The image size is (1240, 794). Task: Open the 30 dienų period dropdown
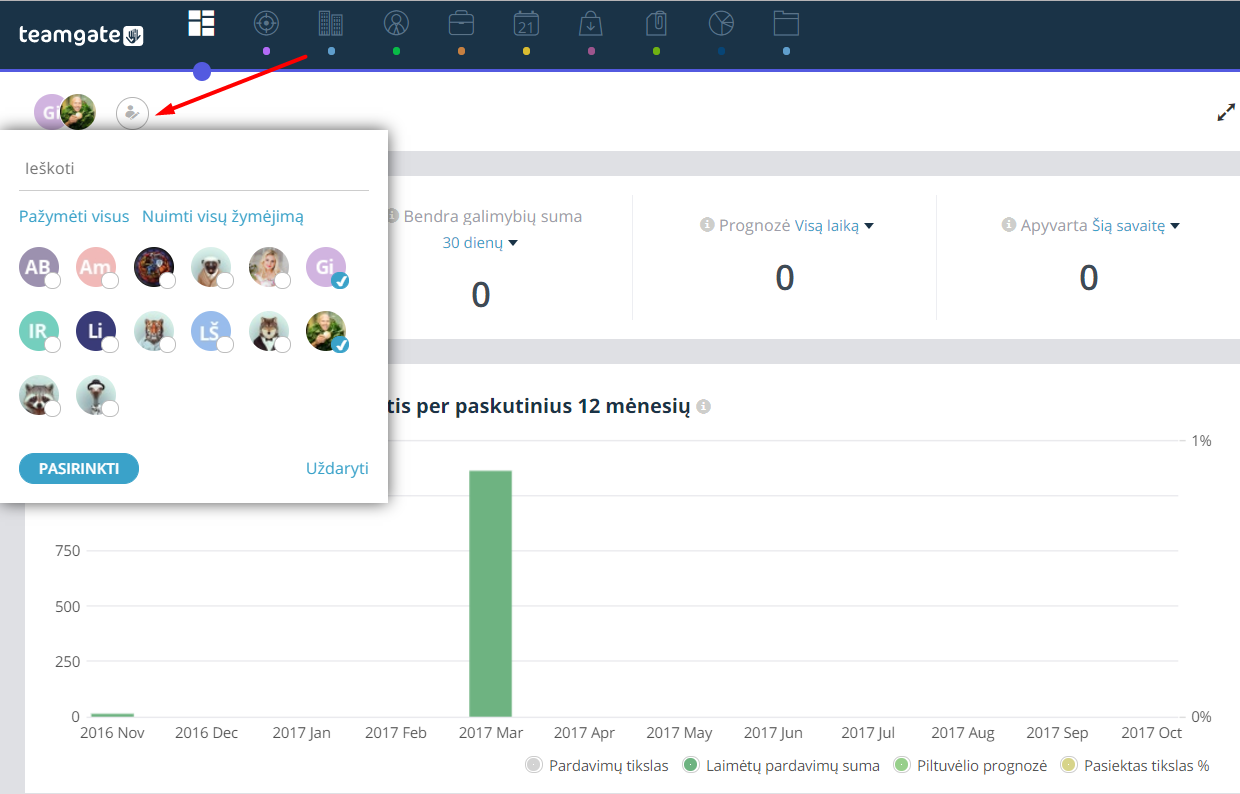[480, 243]
